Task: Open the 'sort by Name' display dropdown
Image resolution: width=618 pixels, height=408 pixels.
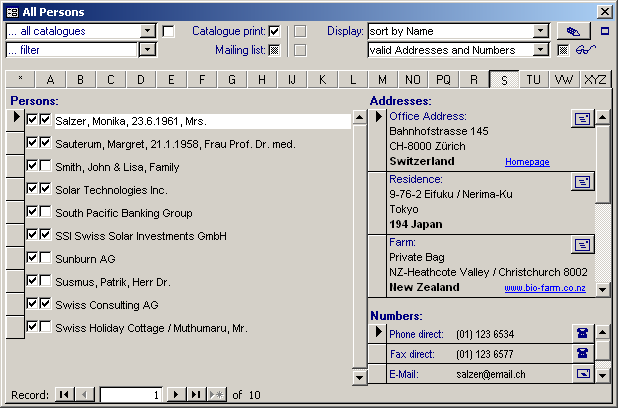Action: click(541, 31)
